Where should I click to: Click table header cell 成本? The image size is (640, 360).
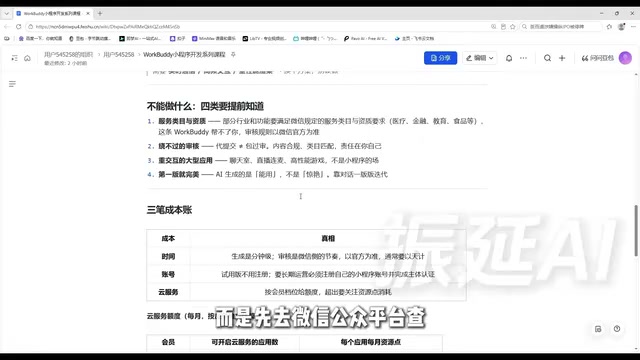(x=168, y=238)
